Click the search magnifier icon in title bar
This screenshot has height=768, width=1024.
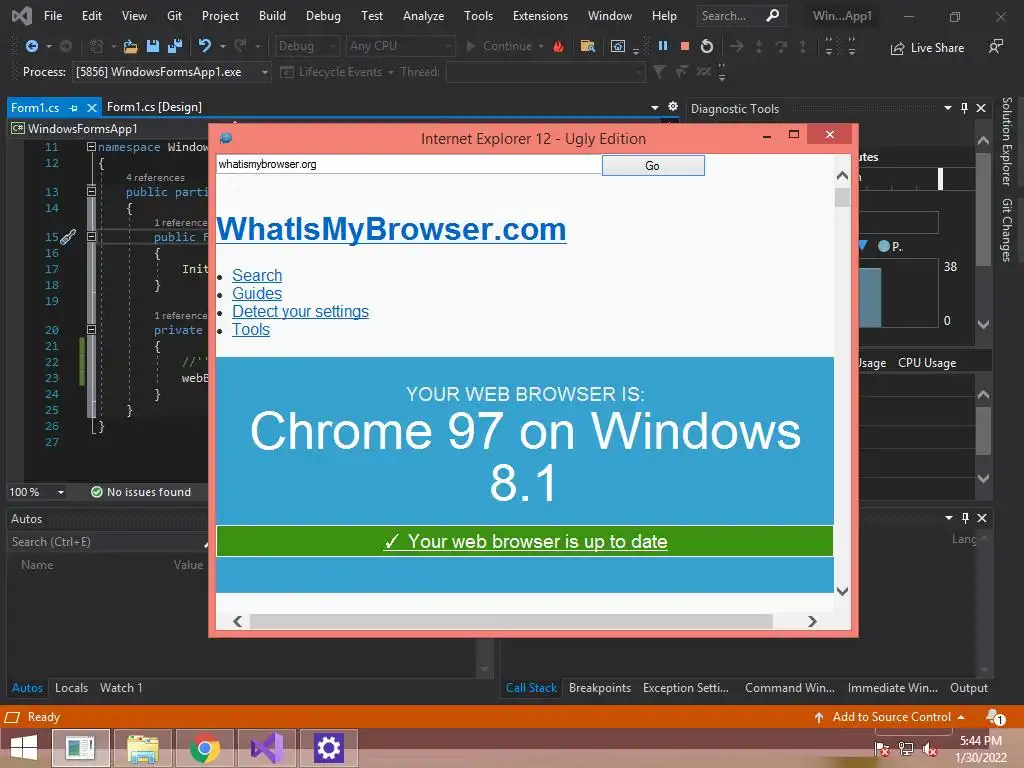[773, 15]
